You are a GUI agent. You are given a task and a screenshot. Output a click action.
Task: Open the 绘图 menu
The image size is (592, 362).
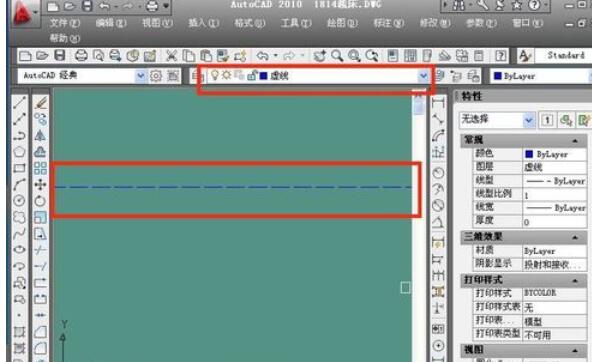342,23
